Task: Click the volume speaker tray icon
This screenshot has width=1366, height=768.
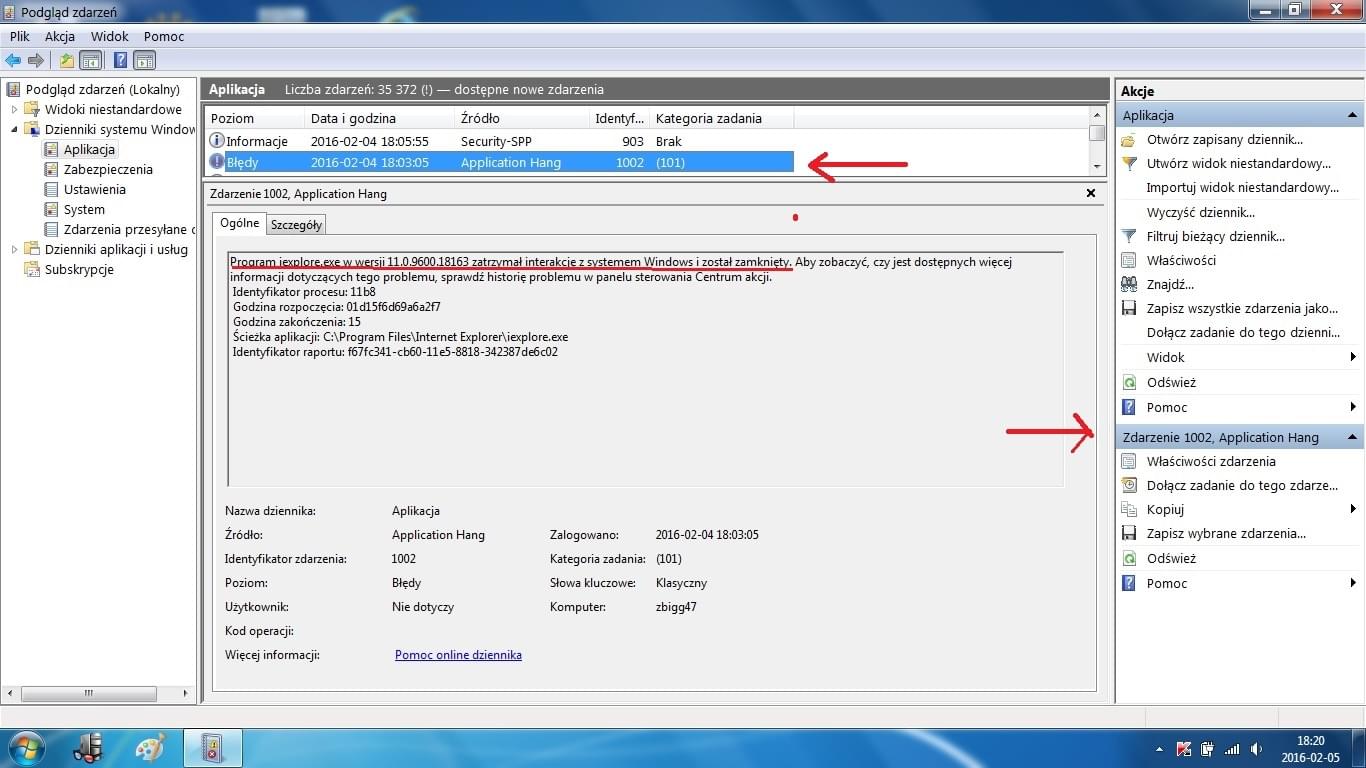Action: point(1256,749)
